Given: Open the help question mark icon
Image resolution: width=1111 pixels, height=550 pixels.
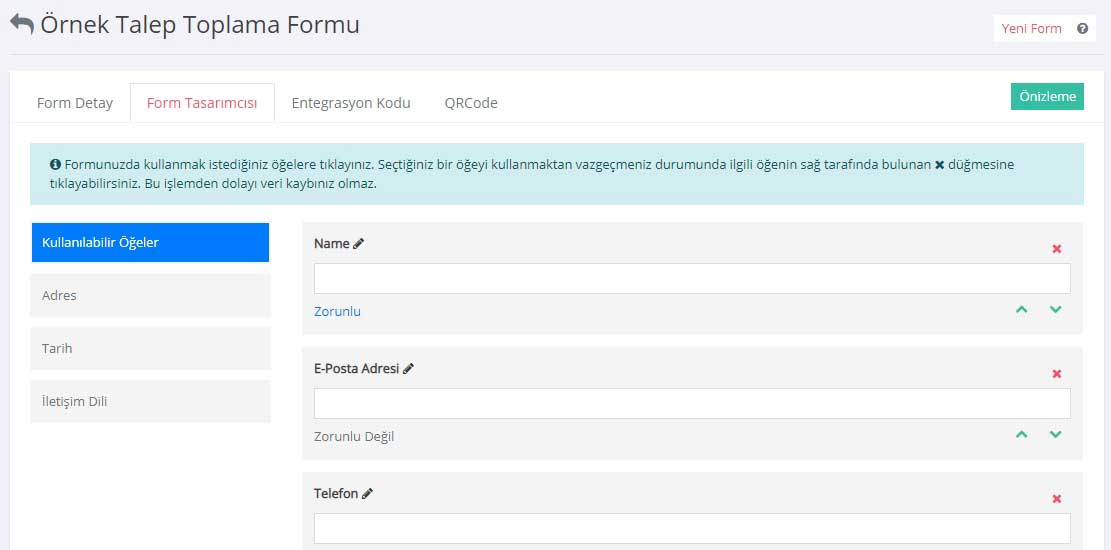Looking at the screenshot, I should pyautogui.click(x=1082, y=29).
